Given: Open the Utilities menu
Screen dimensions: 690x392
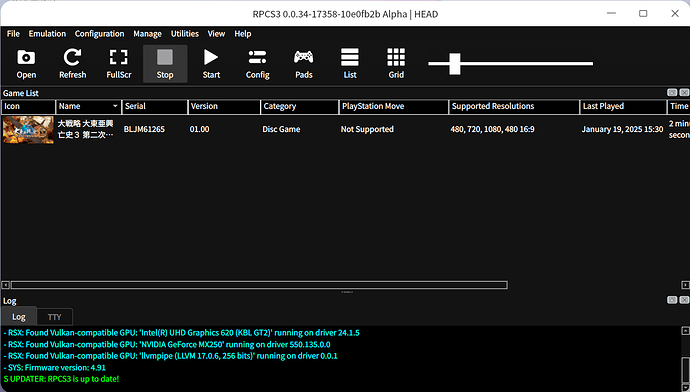Looking at the screenshot, I should [x=185, y=34].
